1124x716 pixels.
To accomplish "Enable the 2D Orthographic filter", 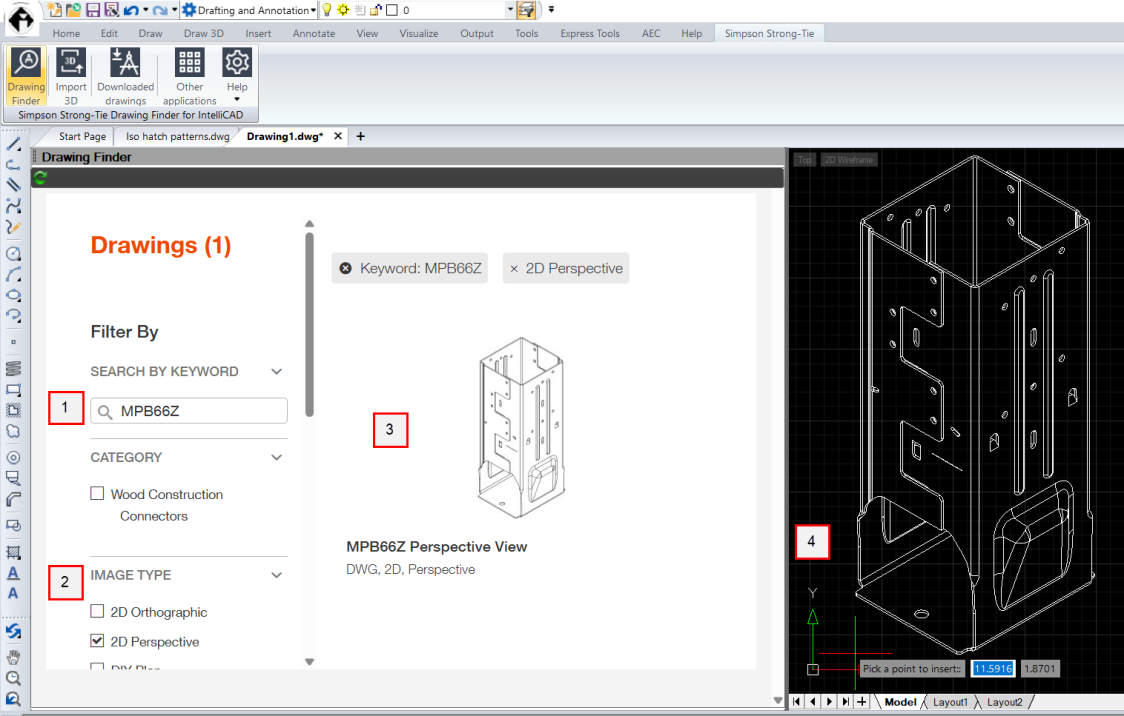I will click(97, 611).
